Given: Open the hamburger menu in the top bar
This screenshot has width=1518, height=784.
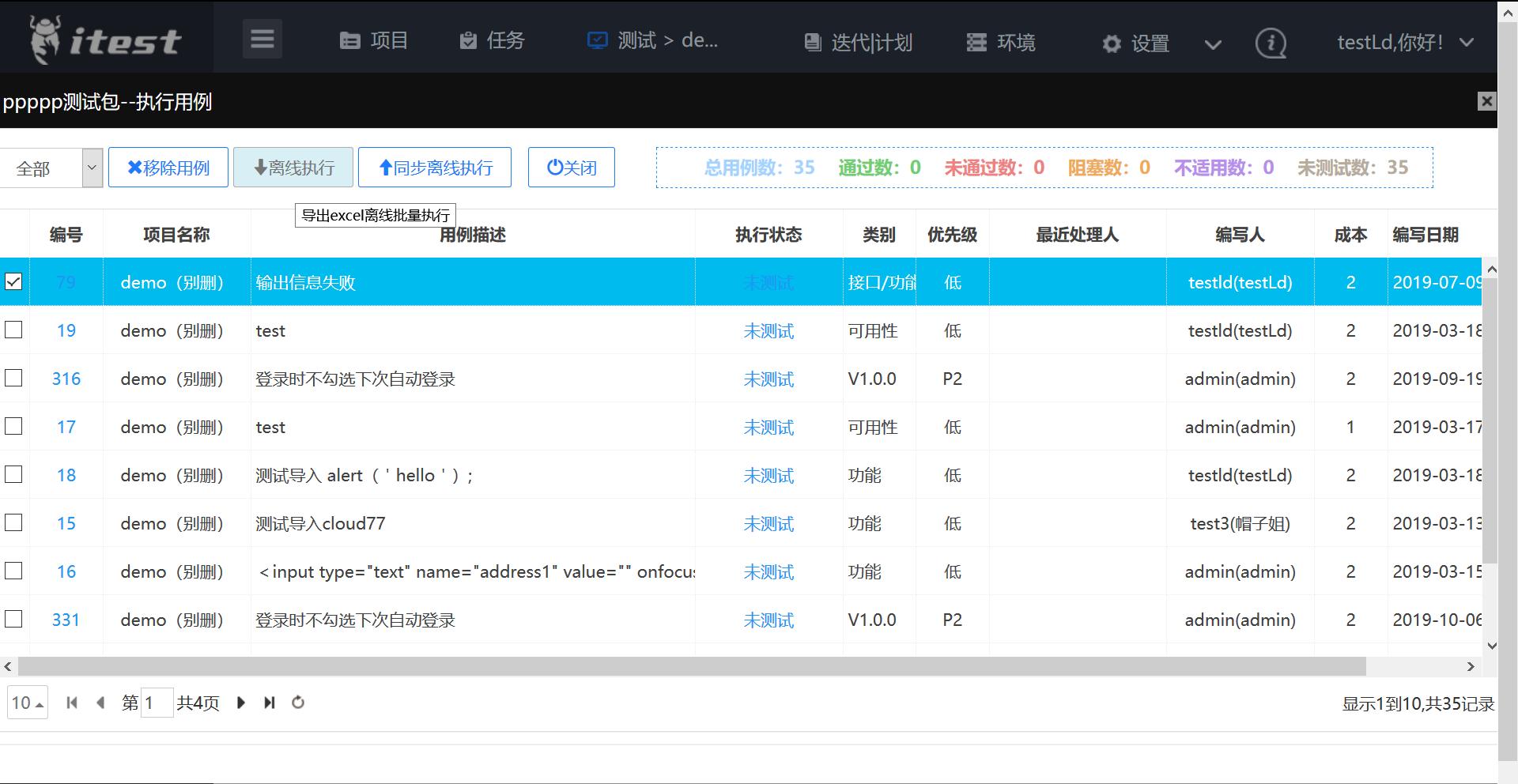Looking at the screenshot, I should tap(262, 38).
